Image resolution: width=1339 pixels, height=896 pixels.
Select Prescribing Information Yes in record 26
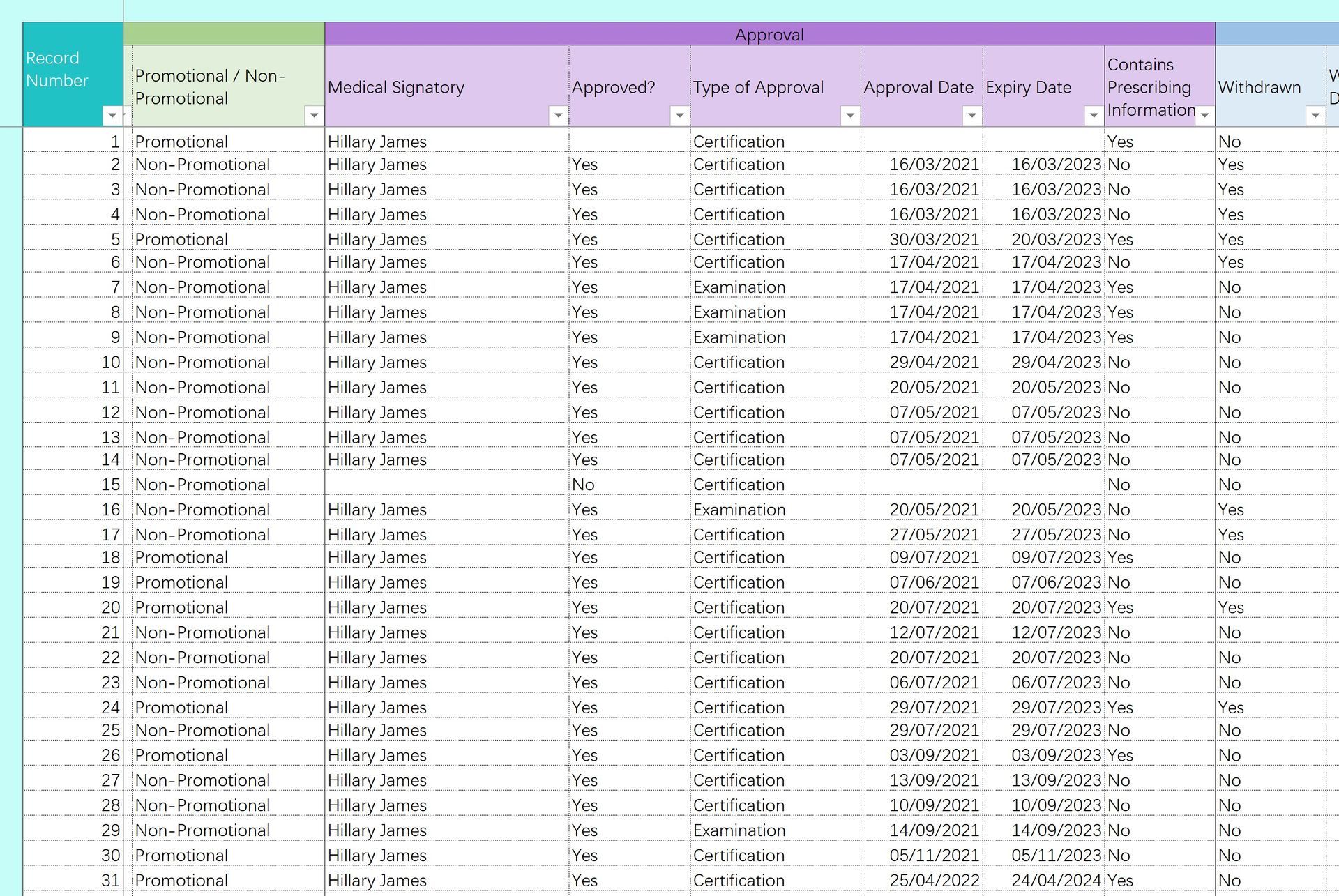[x=1160, y=754]
